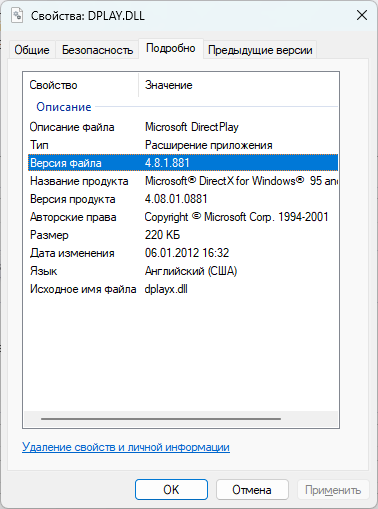Confirm with the OK button
The height and width of the screenshot is (509, 378).
point(171,490)
